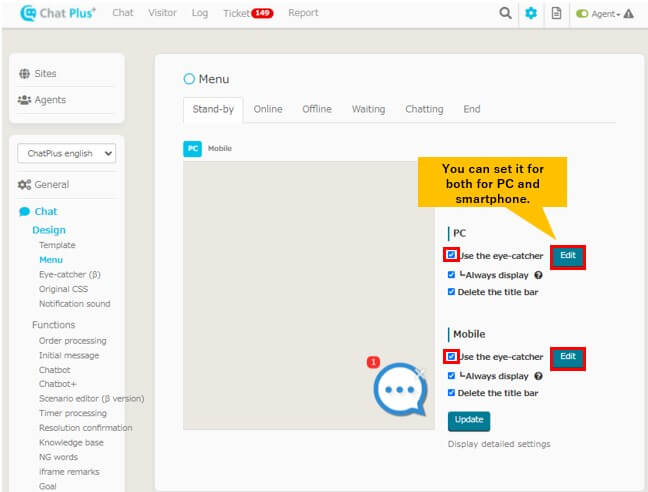Image resolution: width=648 pixels, height=492 pixels.
Task: Toggle PC Always display checkbox
Action: click(451, 275)
